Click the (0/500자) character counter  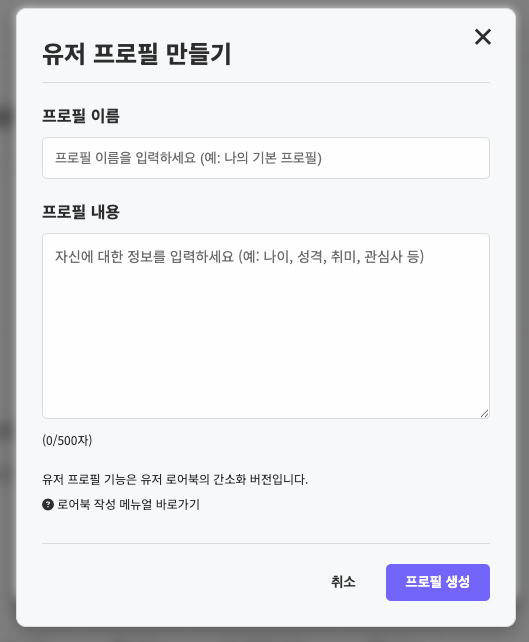tap(67, 441)
